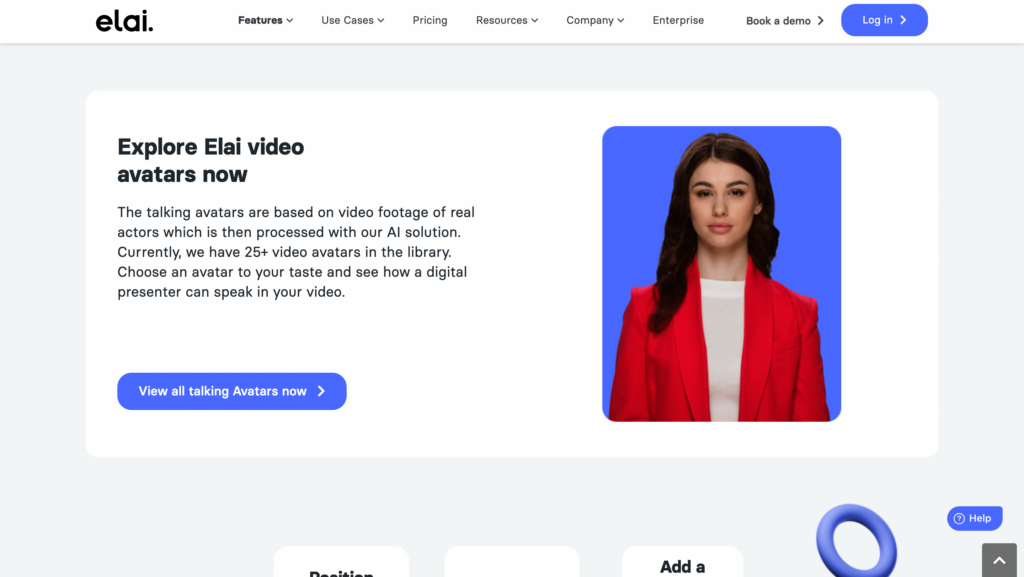Click the elai. logo

[x=124, y=21]
